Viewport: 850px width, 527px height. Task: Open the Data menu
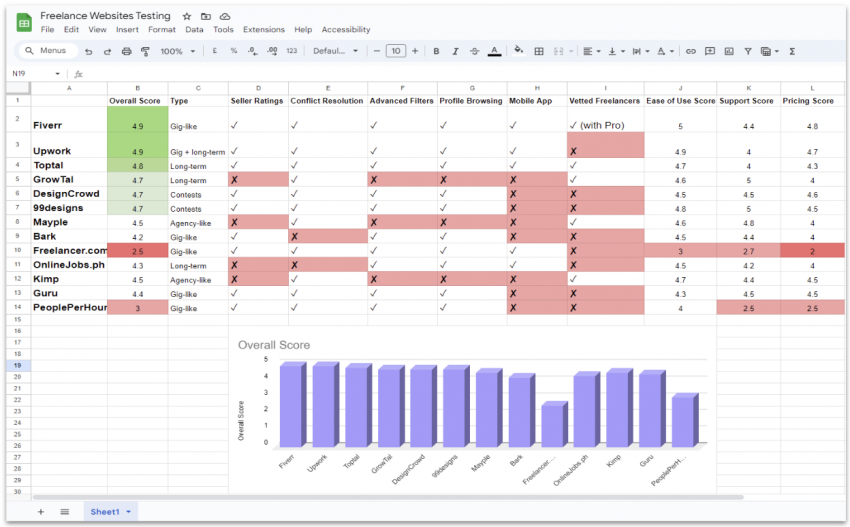click(194, 29)
